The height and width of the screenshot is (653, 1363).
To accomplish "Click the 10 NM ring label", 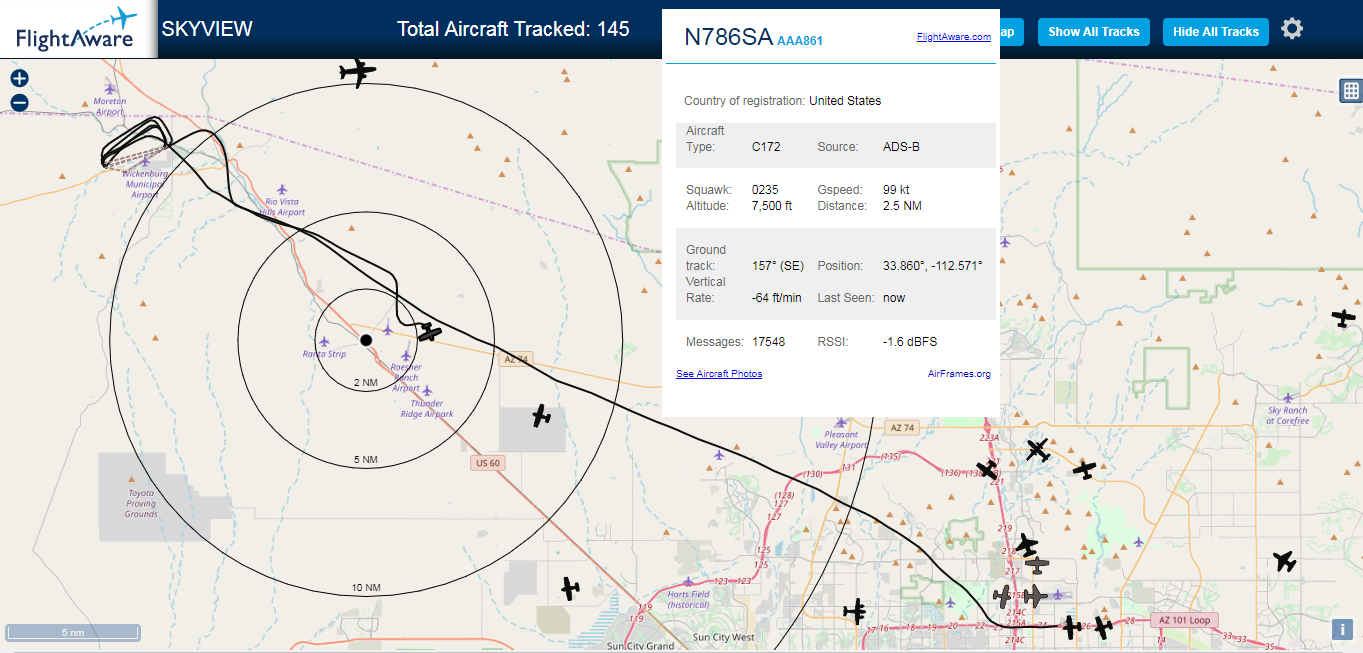I will tap(366, 588).
